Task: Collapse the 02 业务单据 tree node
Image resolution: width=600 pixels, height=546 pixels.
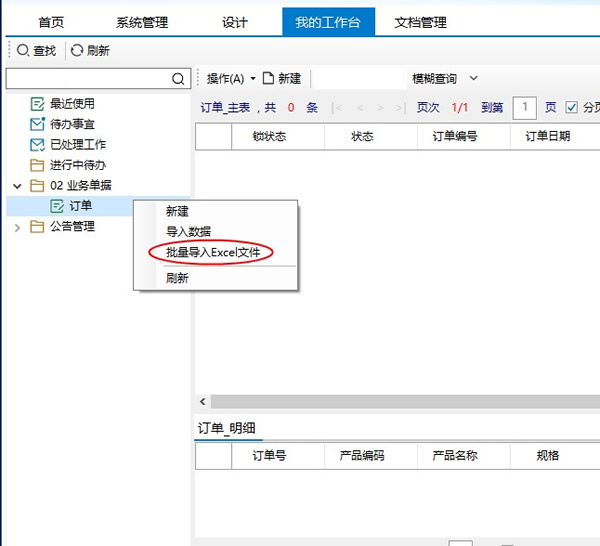Action: (17, 186)
